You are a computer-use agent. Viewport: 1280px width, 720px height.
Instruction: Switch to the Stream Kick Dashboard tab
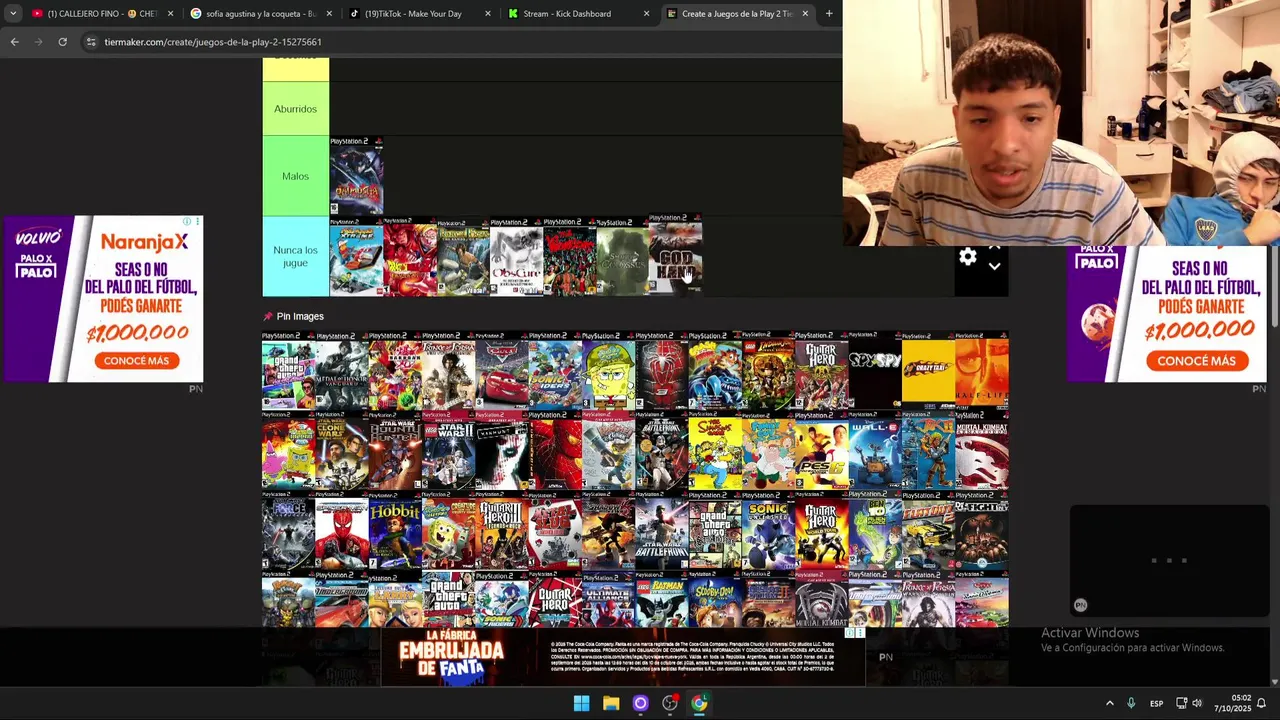tap(570, 13)
